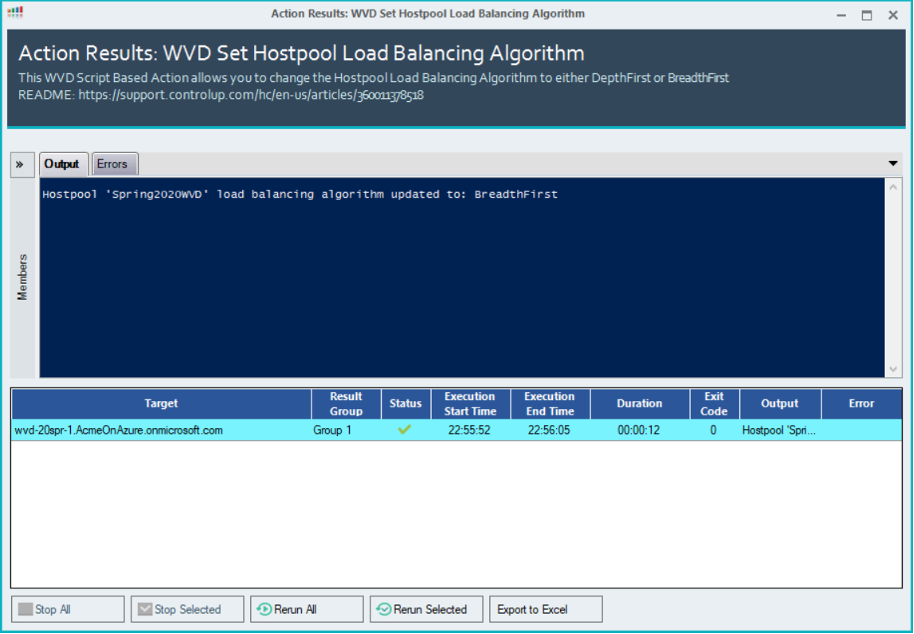Click the ControlUp app icon in title bar
The image size is (914, 634).
(x=15, y=12)
